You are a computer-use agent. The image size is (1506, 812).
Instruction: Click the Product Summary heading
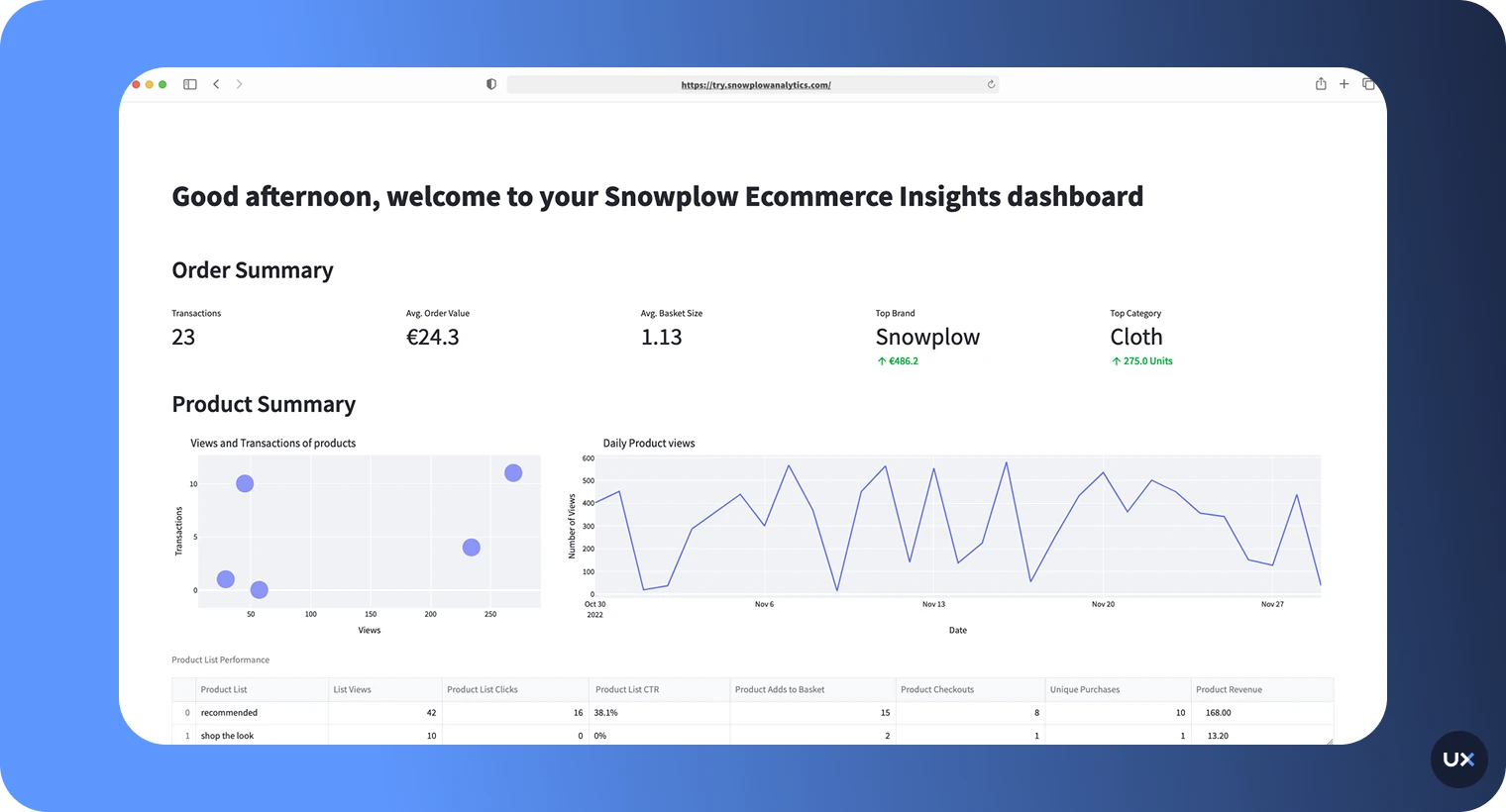coord(264,404)
